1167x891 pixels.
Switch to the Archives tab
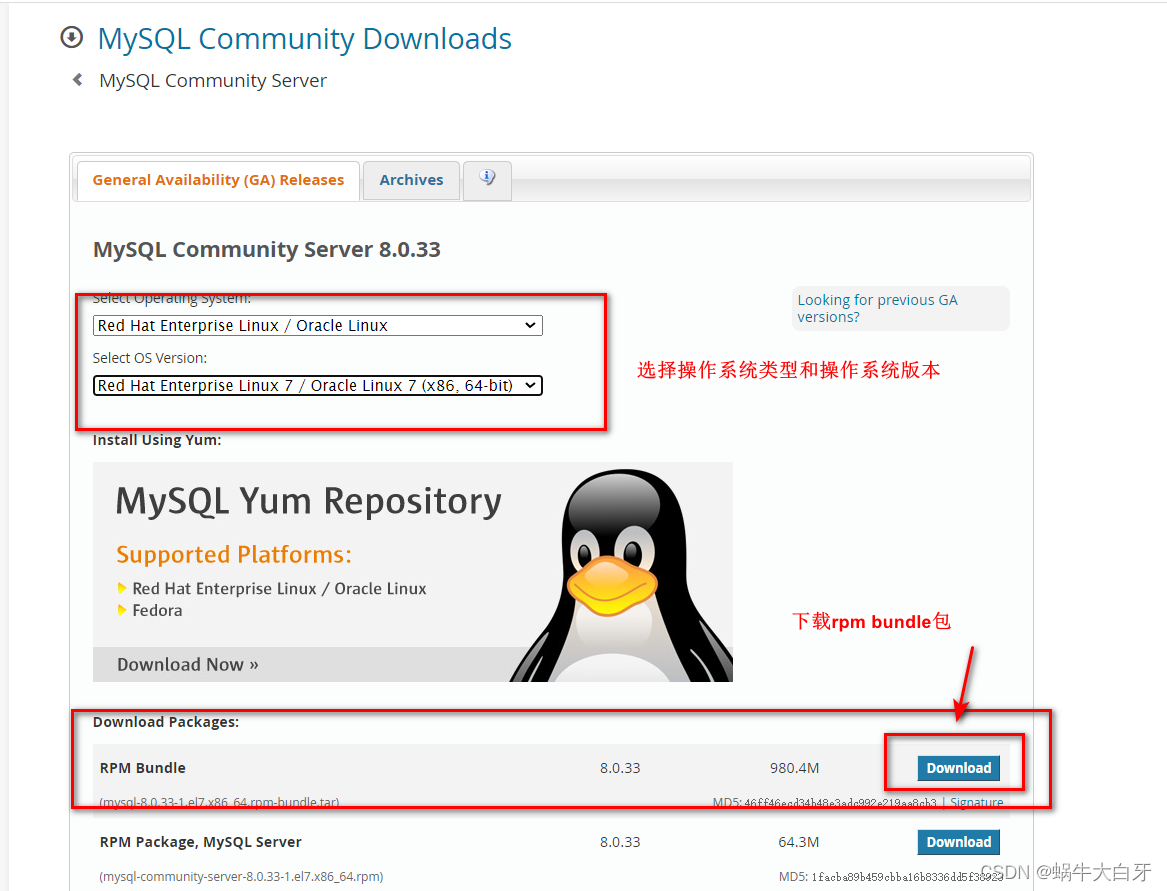click(x=411, y=180)
